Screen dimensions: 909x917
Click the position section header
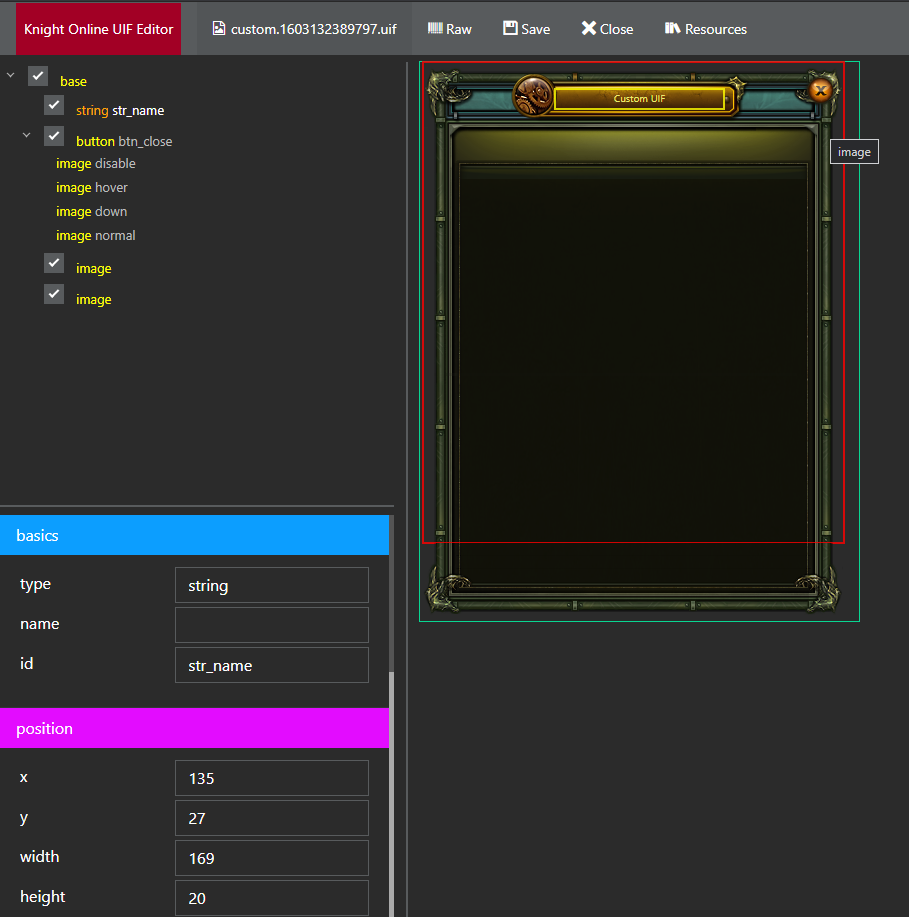(194, 728)
